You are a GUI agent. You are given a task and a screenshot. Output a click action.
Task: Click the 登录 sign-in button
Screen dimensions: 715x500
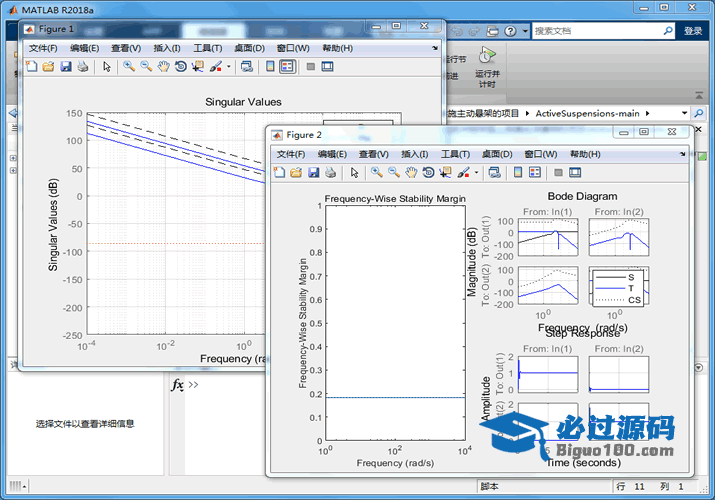coord(693,31)
